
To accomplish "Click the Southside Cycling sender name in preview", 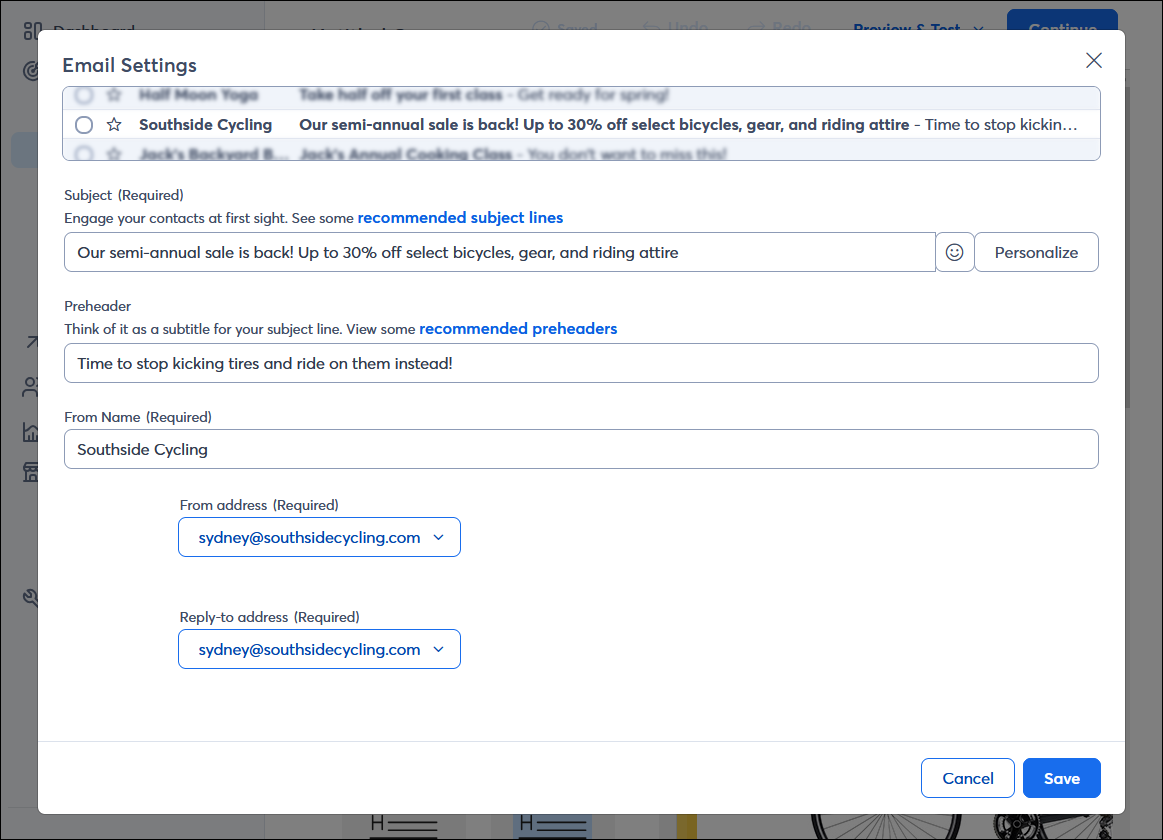I will click(x=205, y=125).
